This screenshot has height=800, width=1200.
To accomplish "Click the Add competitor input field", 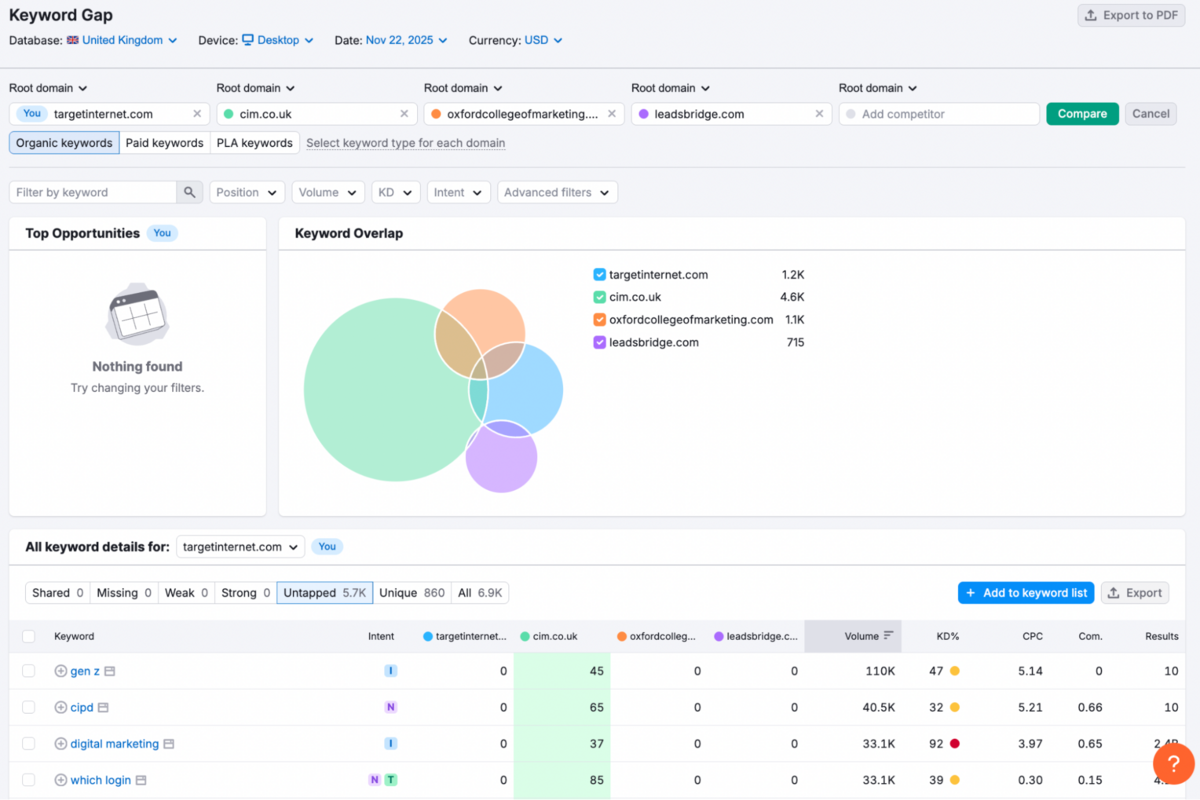I will coord(939,114).
